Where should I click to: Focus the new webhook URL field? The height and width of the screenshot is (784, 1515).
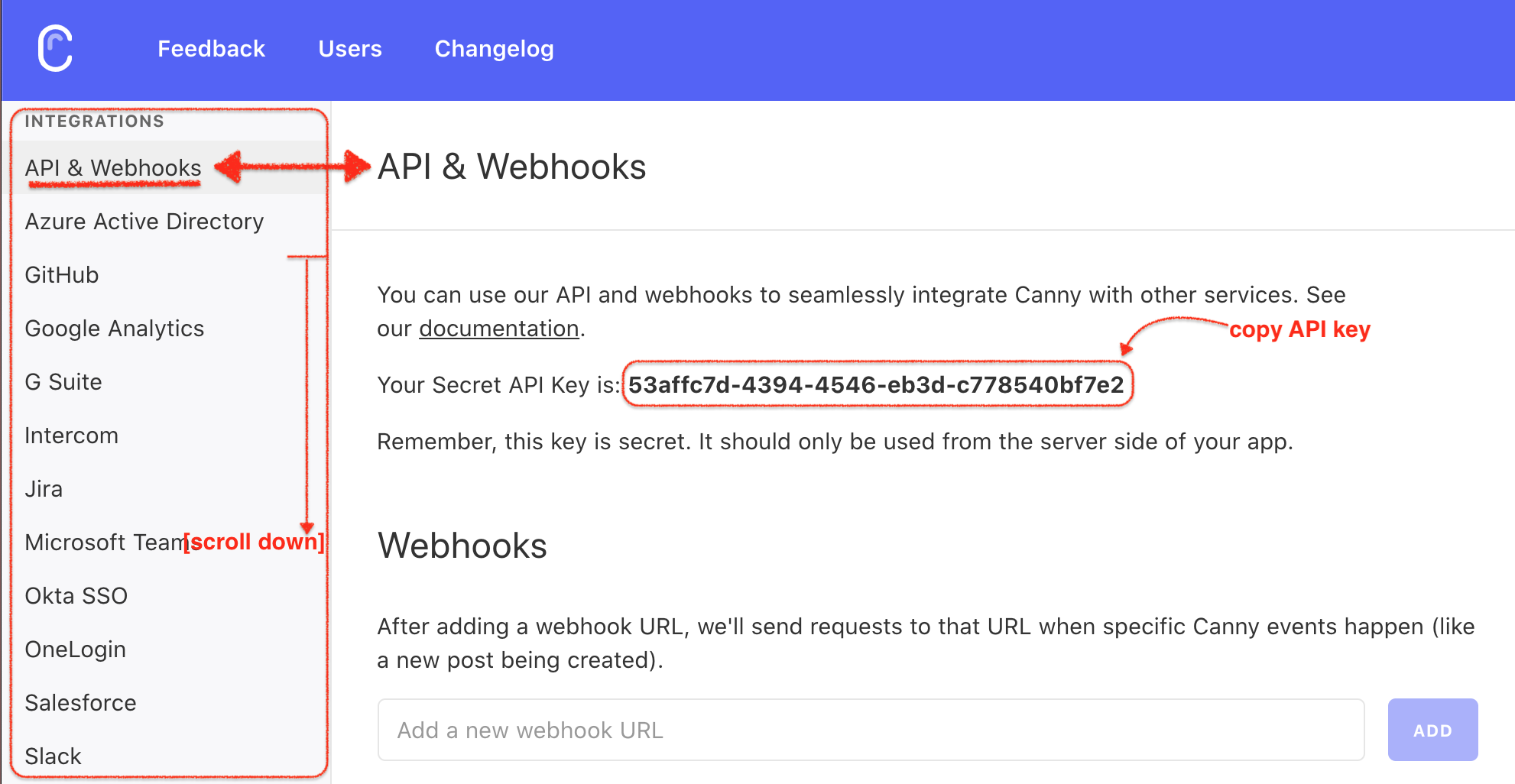(x=871, y=730)
